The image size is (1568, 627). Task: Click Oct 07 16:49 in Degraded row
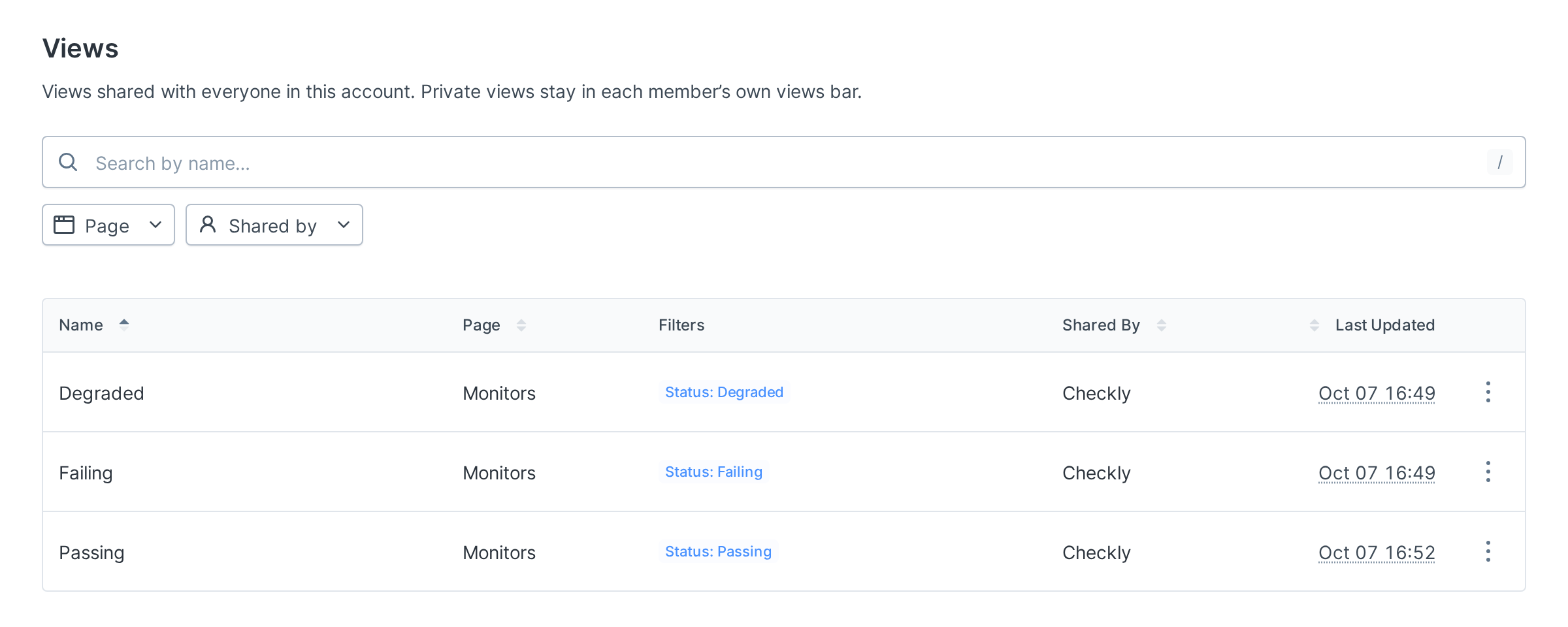1377,393
